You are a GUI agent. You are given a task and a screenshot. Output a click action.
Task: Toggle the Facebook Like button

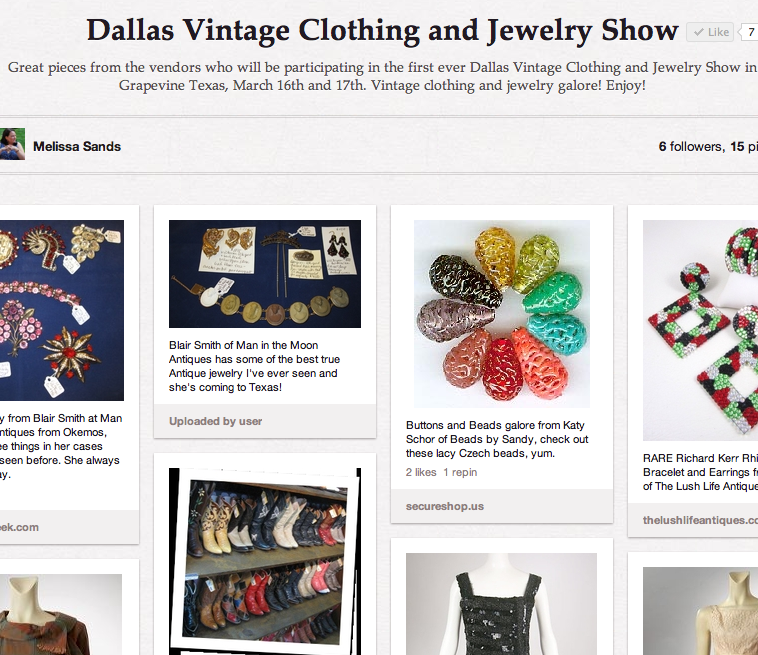pyautogui.click(x=710, y=32)
